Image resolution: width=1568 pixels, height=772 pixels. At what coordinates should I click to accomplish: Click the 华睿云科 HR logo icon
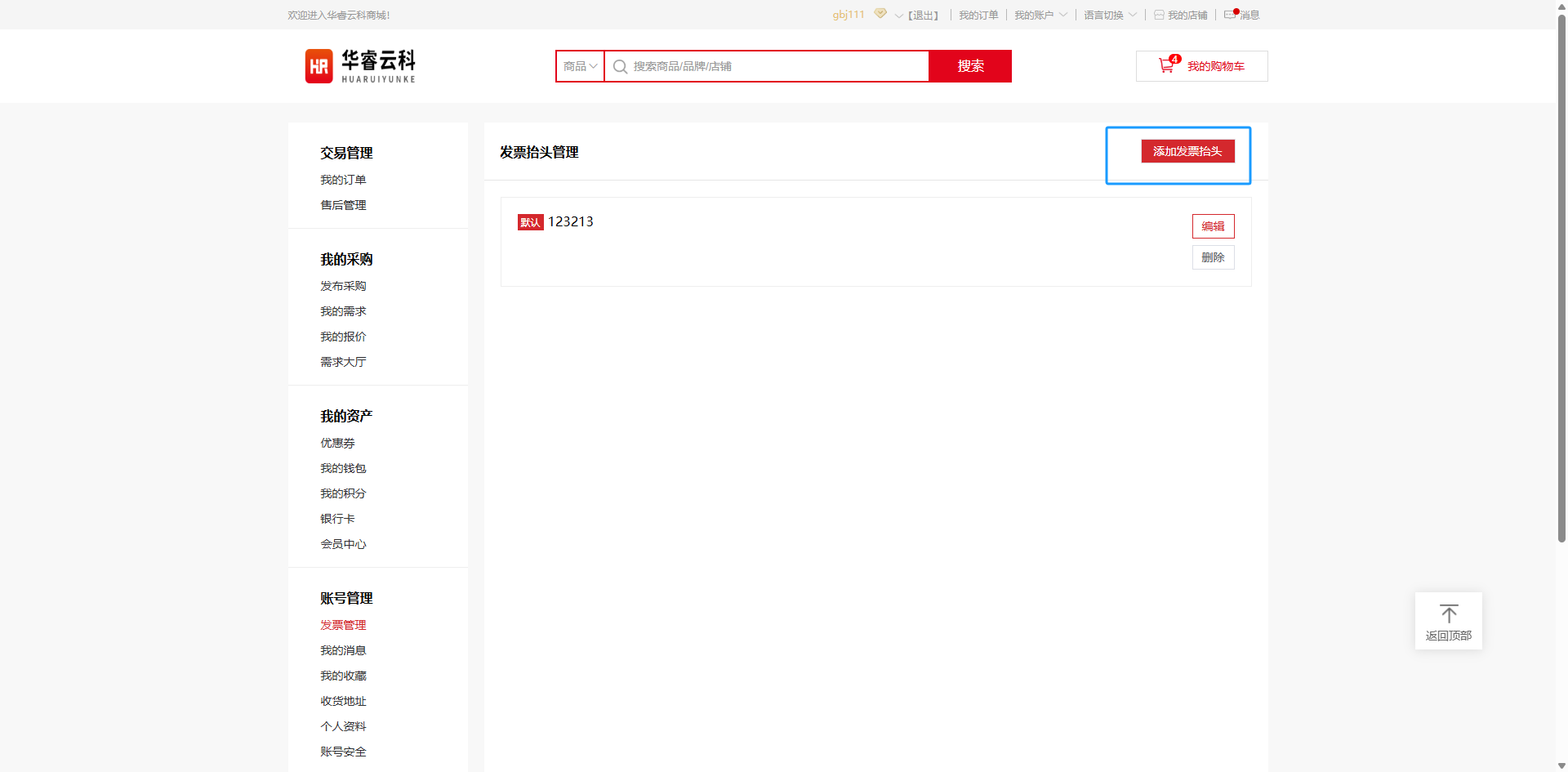318,66
